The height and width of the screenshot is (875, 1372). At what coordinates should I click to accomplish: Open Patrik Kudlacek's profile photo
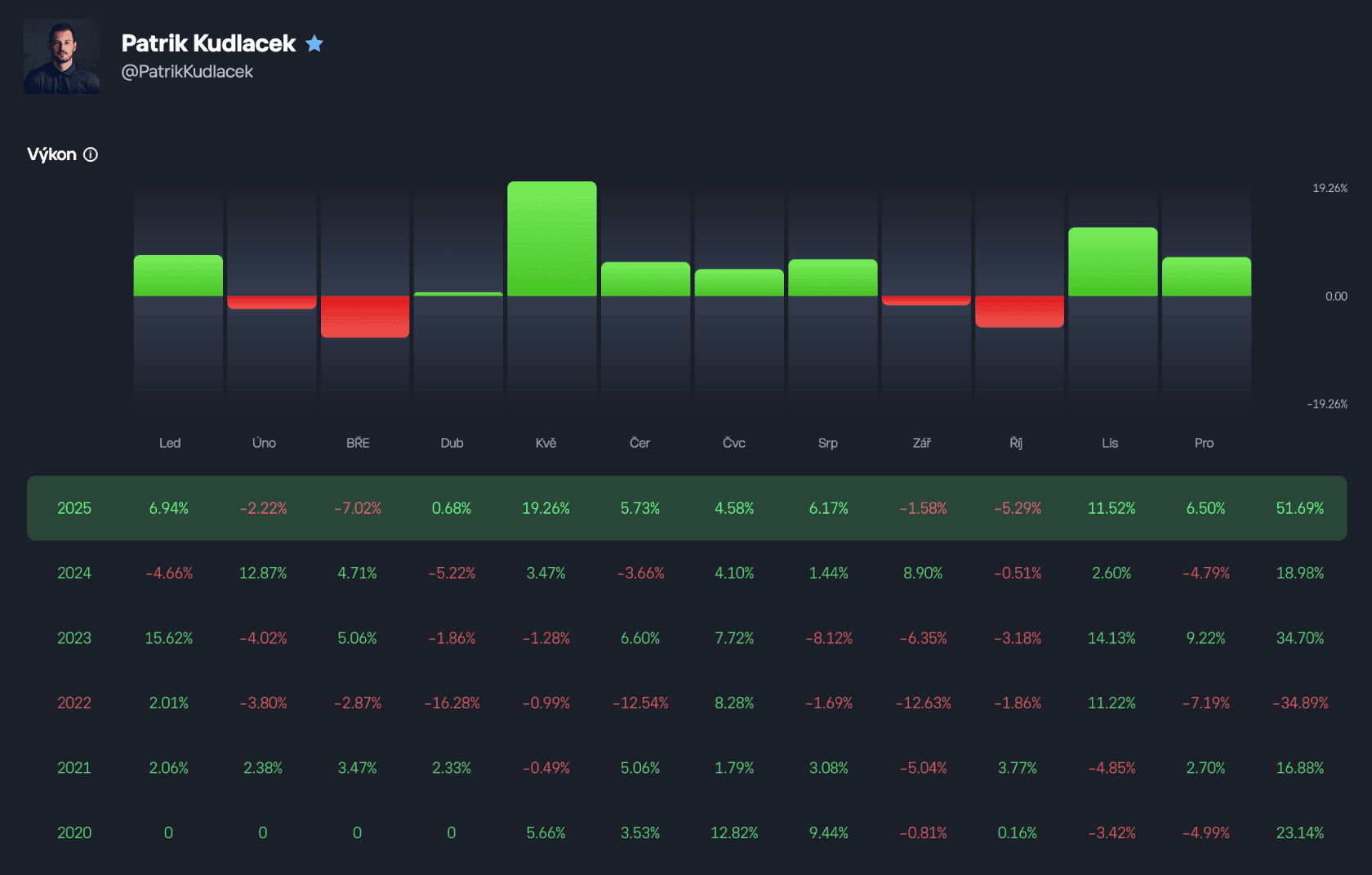coord(62,56)
